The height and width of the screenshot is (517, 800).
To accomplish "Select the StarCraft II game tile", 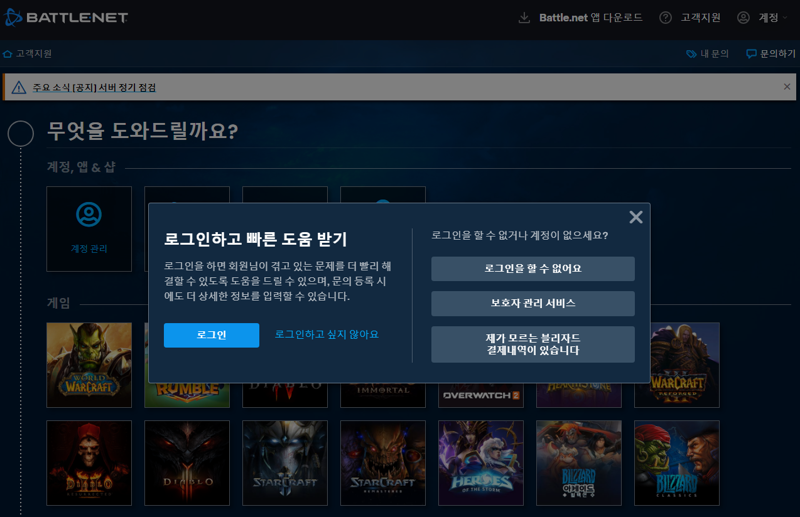I will (x=285, y=463).
